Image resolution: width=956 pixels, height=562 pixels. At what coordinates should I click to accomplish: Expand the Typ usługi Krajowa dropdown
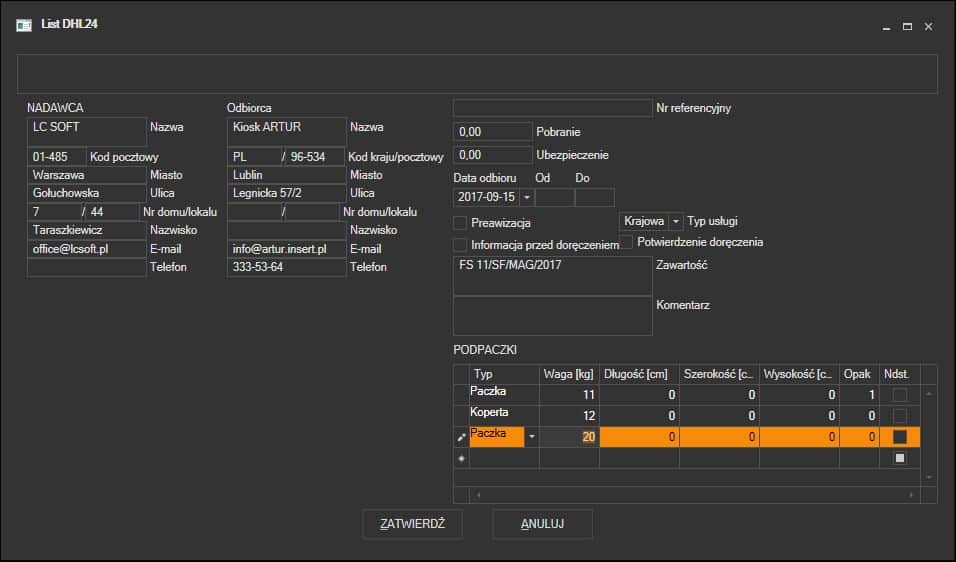coord(676,221)
